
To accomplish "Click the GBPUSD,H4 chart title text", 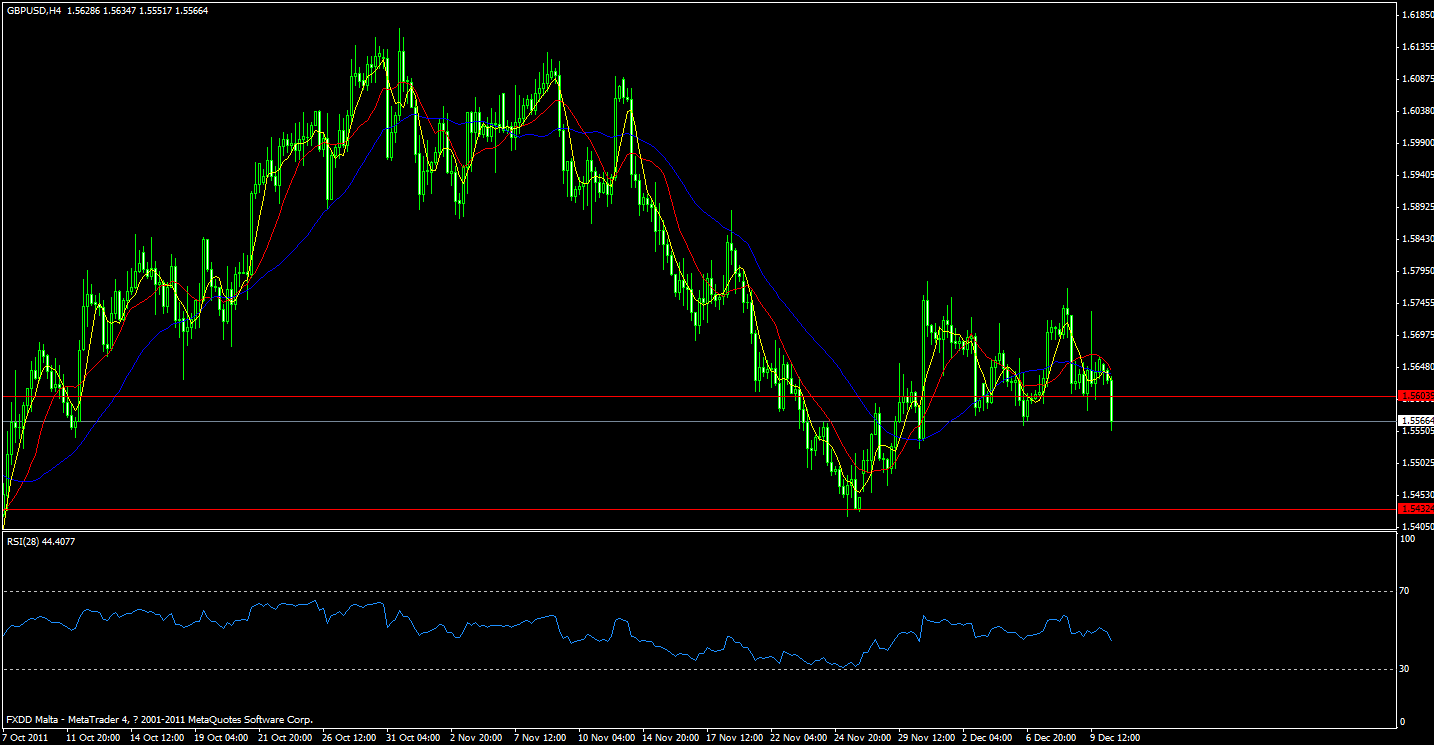I will point(34,9).
